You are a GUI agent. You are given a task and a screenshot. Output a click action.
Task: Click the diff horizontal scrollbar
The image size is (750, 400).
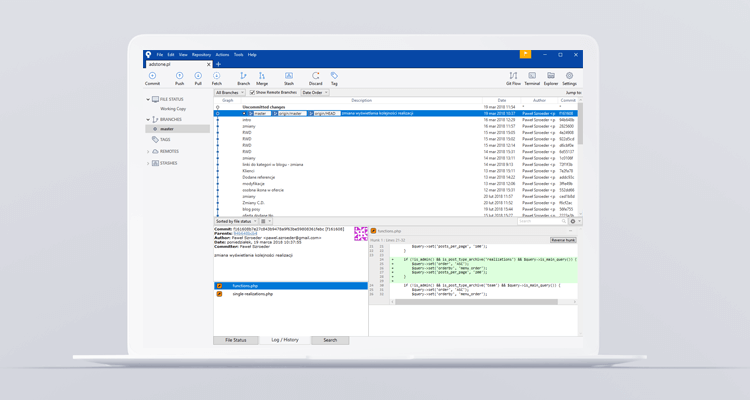[476, 302]
